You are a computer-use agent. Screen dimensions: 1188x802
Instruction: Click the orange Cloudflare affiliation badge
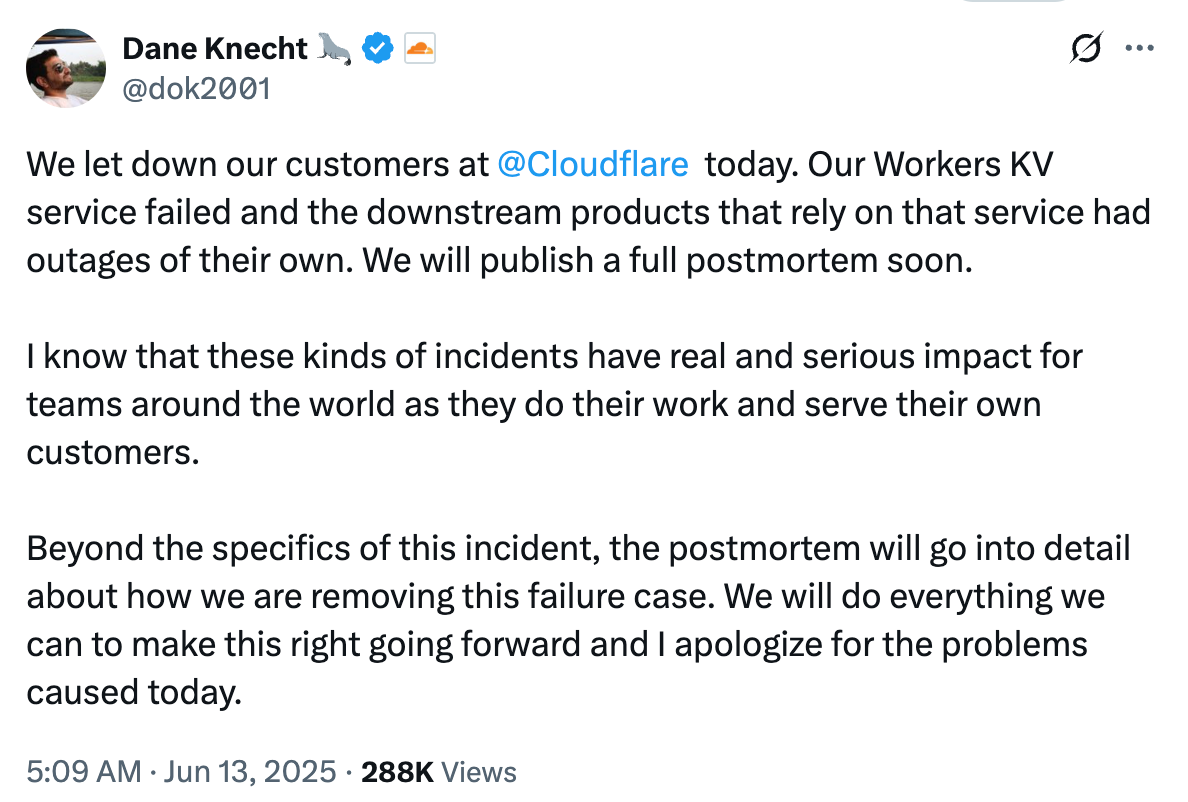click(420, 48)
